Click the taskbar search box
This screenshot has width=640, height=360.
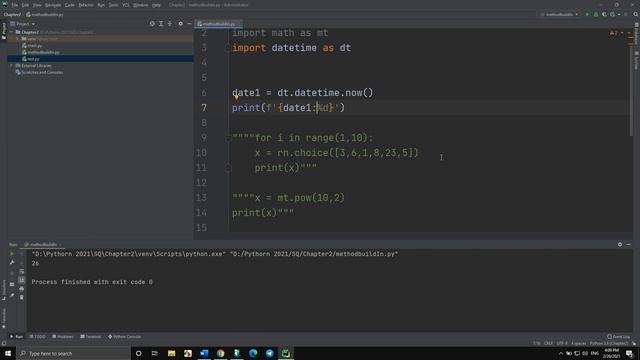coord(73,353)
